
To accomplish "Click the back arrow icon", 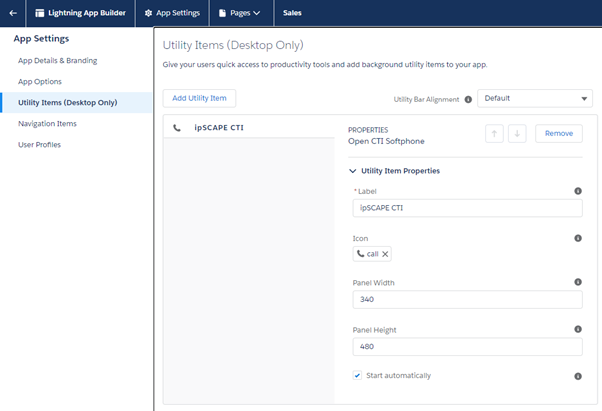I will coord(13,13).
